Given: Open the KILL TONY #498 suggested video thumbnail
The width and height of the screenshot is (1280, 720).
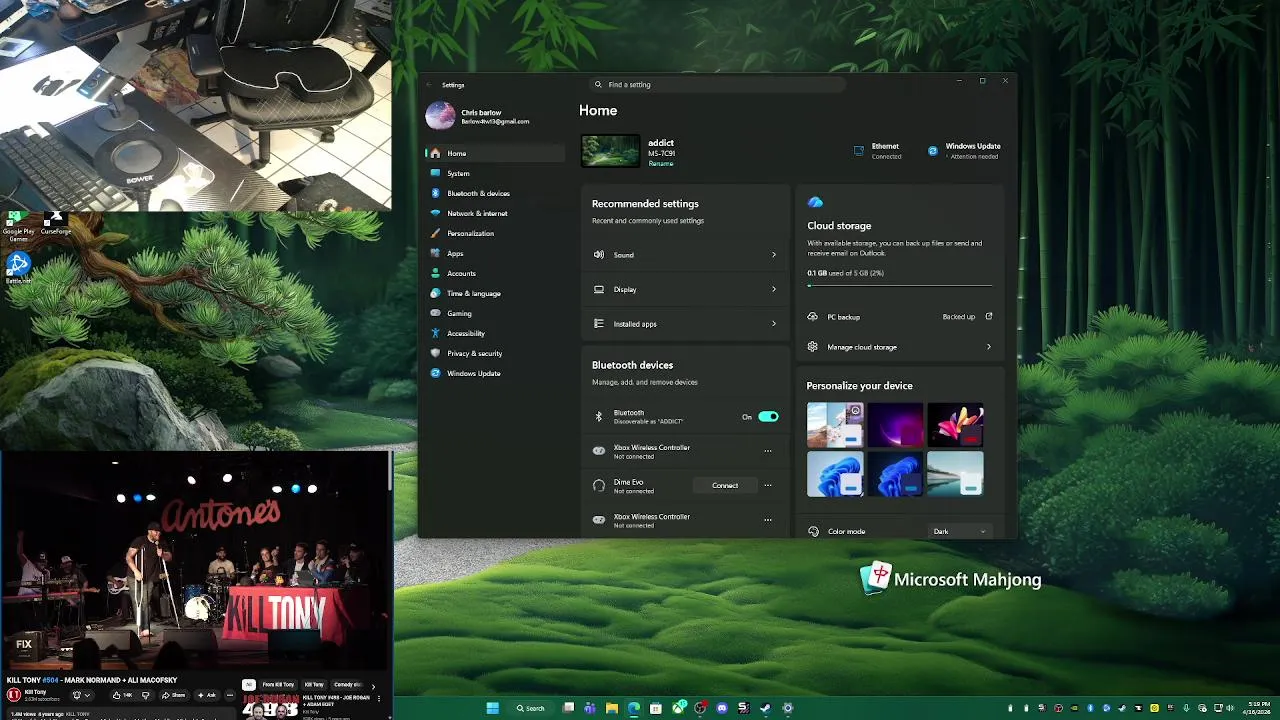Looking at the screenshot, I should 270,706.
